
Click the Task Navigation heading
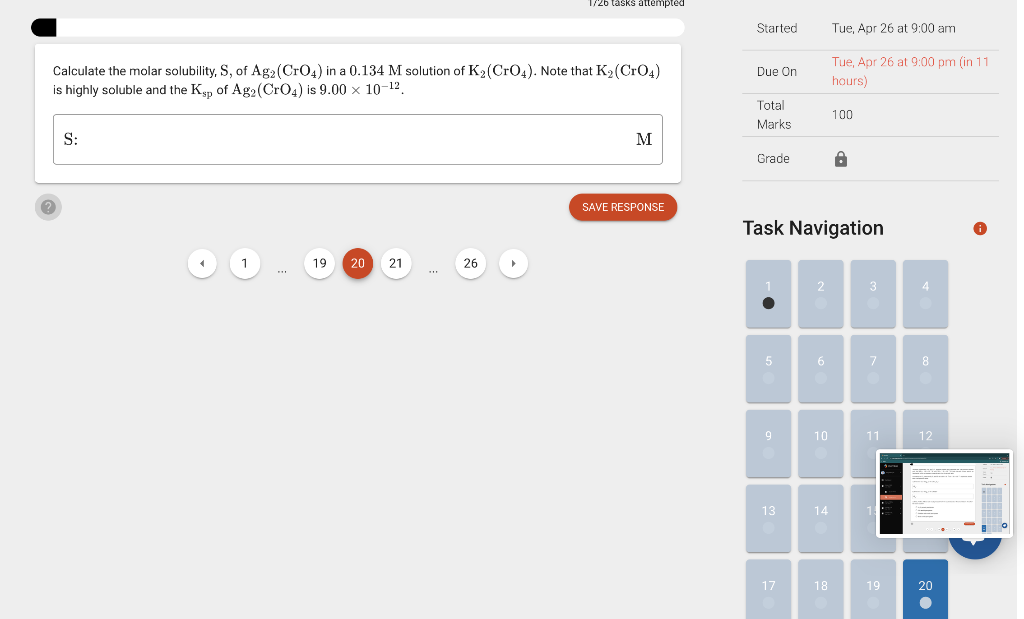coord(813,228)
